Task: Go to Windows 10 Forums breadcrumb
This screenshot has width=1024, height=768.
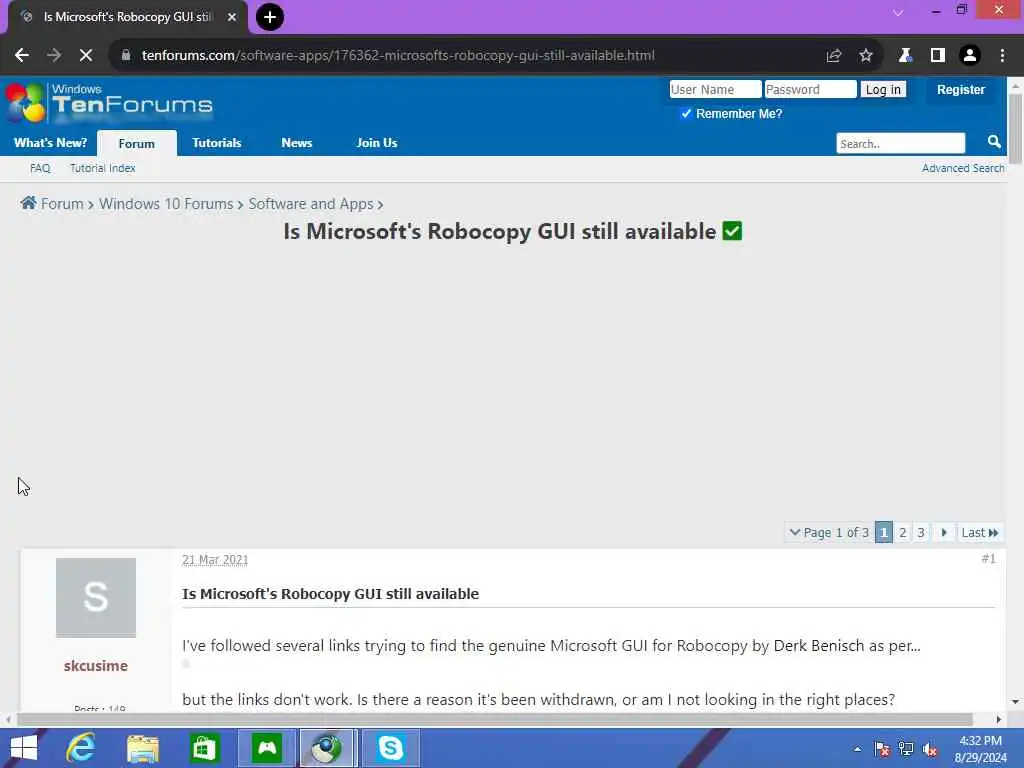Action: pos(166,204)
